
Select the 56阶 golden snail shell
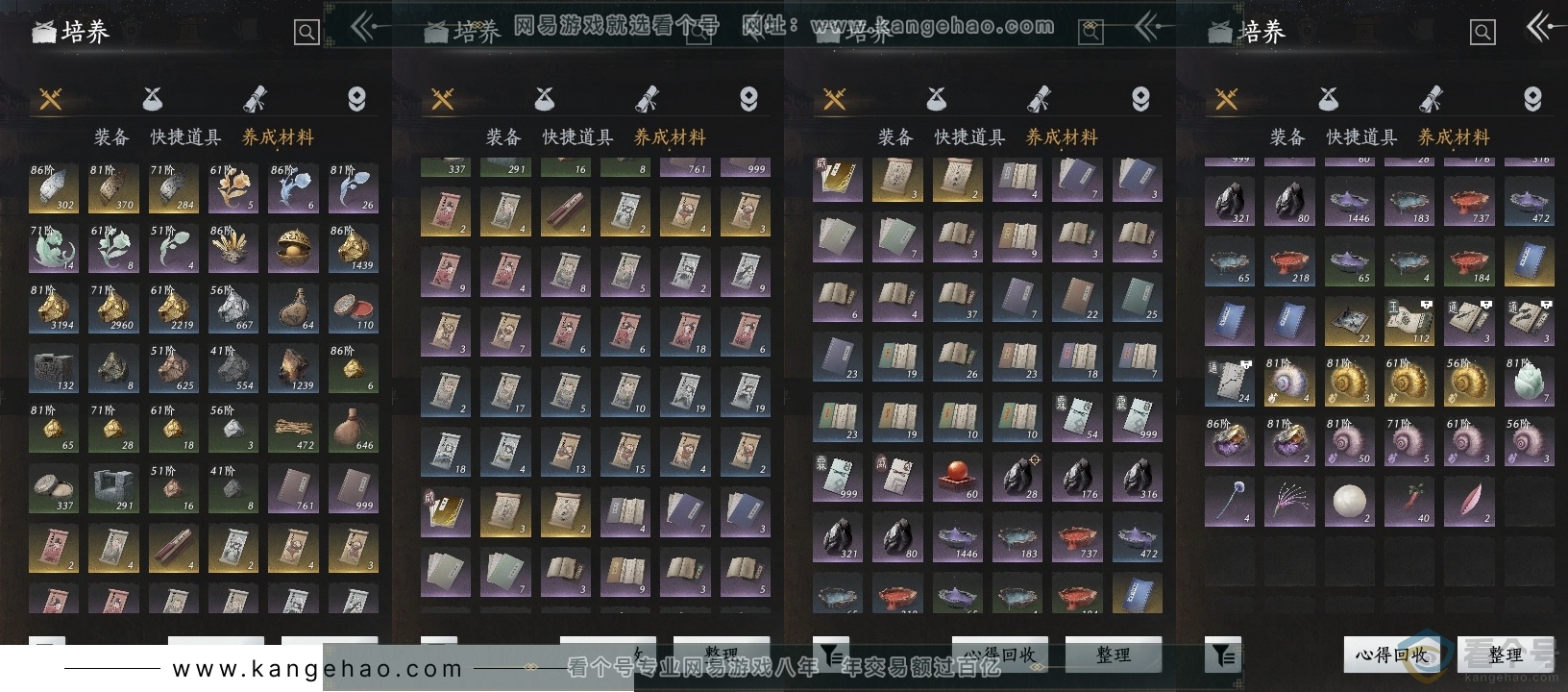pyautogui.click(x=1469, y=382)
